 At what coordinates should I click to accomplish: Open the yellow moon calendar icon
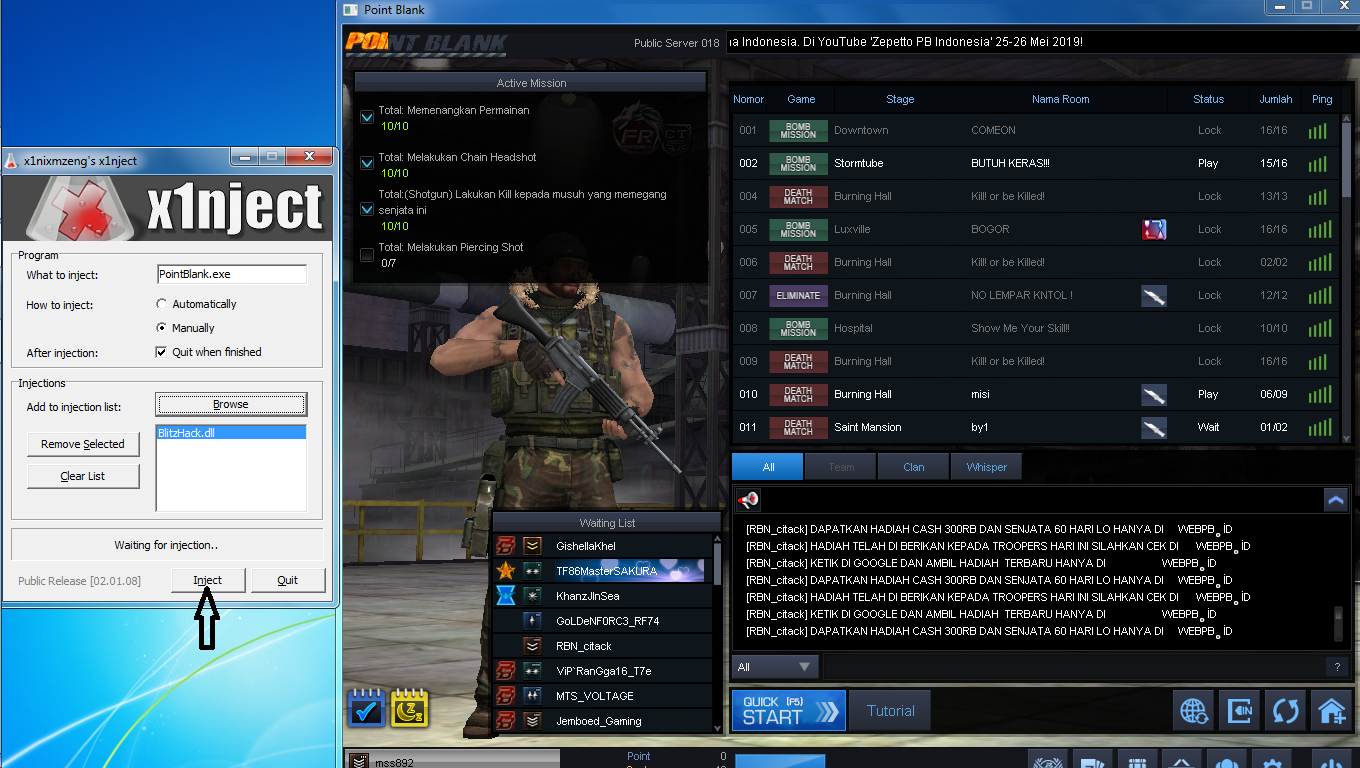tap(409, 708)
